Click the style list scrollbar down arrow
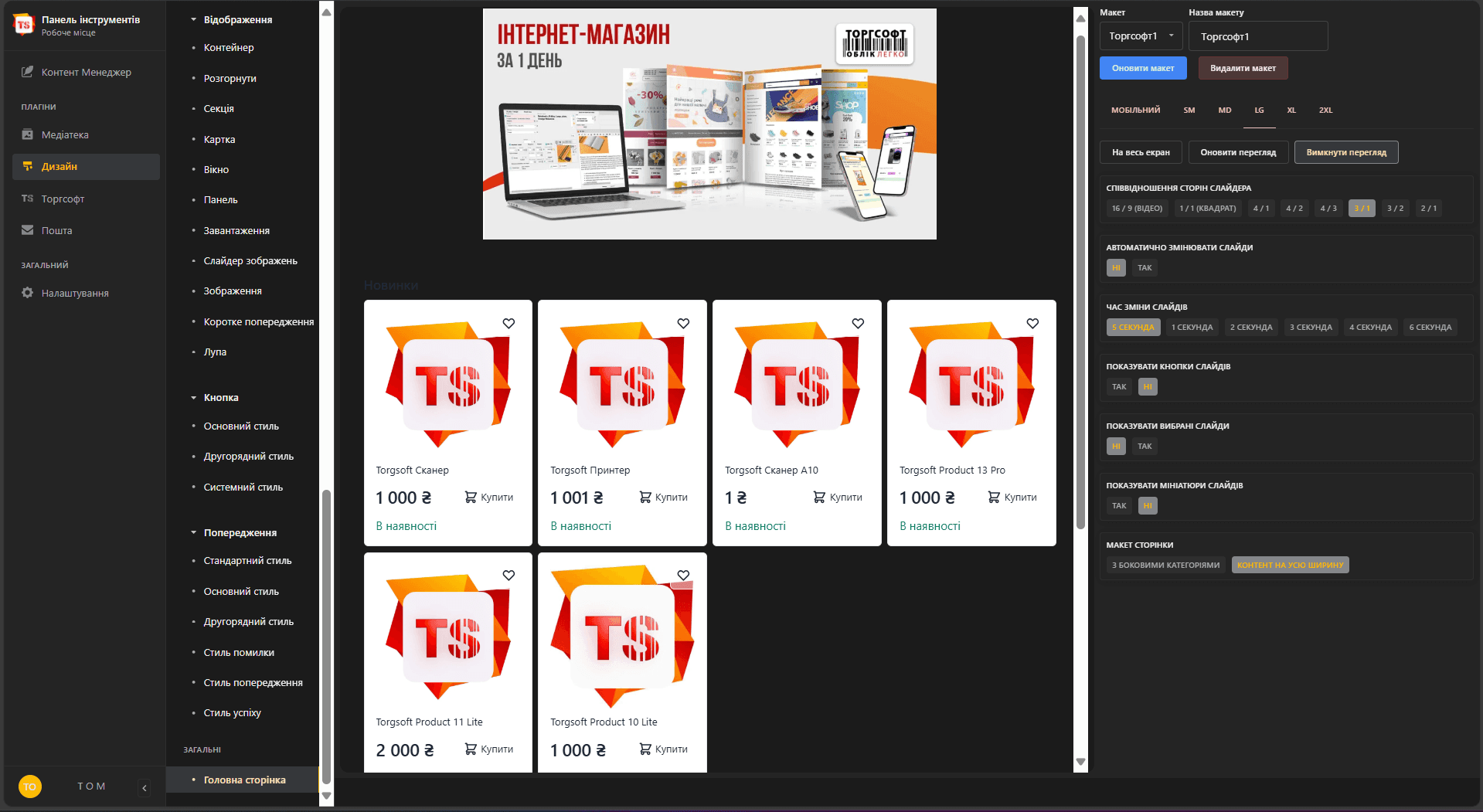This screenshot has width=1483, height=812. (326, 796)
